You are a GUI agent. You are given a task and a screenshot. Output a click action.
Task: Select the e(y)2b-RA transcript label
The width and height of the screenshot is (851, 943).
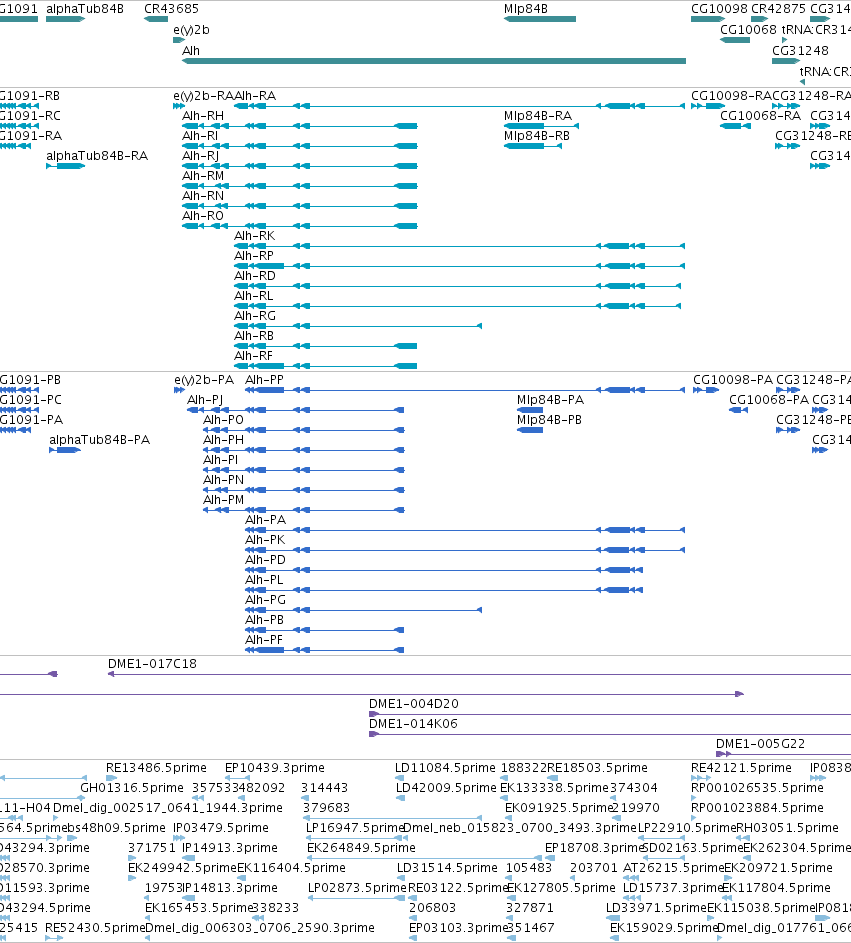coord(203,96)
